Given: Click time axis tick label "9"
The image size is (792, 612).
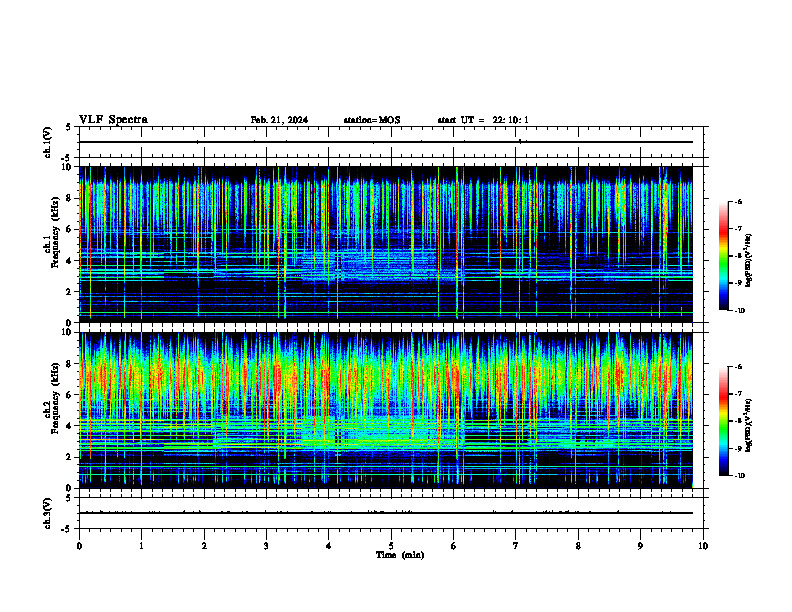Looking at the screenshot, I should point(640,546).
